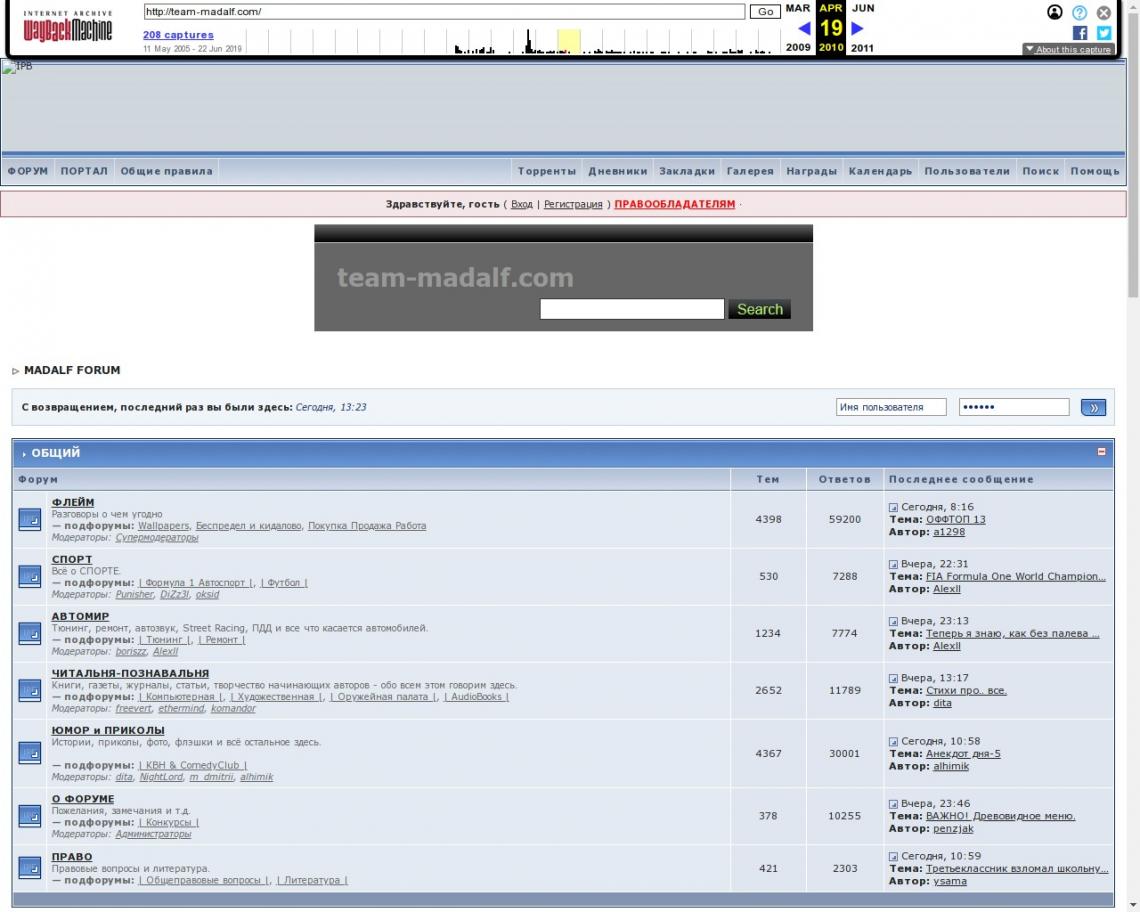Expand About this capture

click(1068, 49)
